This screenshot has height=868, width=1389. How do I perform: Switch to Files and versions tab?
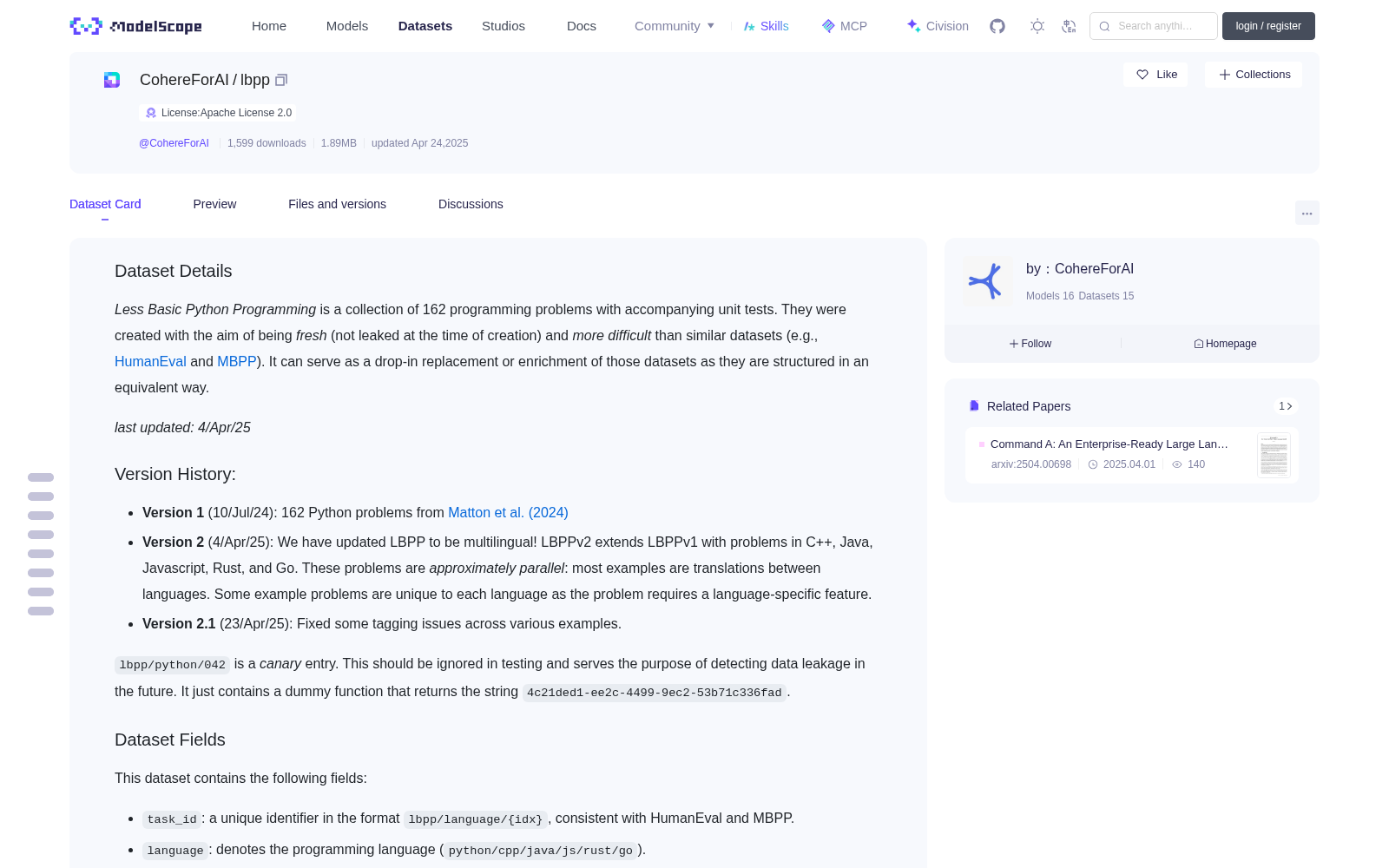(x=337, y=204)
